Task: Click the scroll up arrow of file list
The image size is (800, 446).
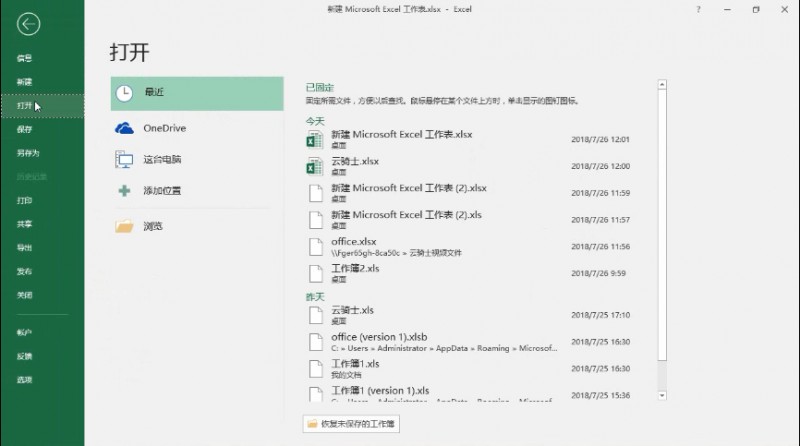Action: pos(662,84)
